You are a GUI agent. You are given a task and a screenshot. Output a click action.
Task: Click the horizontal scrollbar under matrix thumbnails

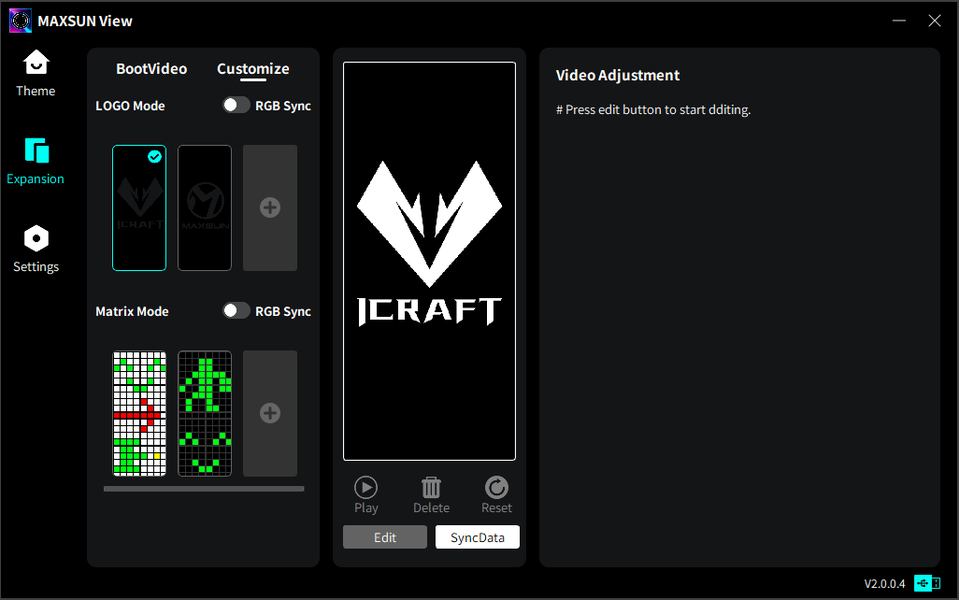204,489
